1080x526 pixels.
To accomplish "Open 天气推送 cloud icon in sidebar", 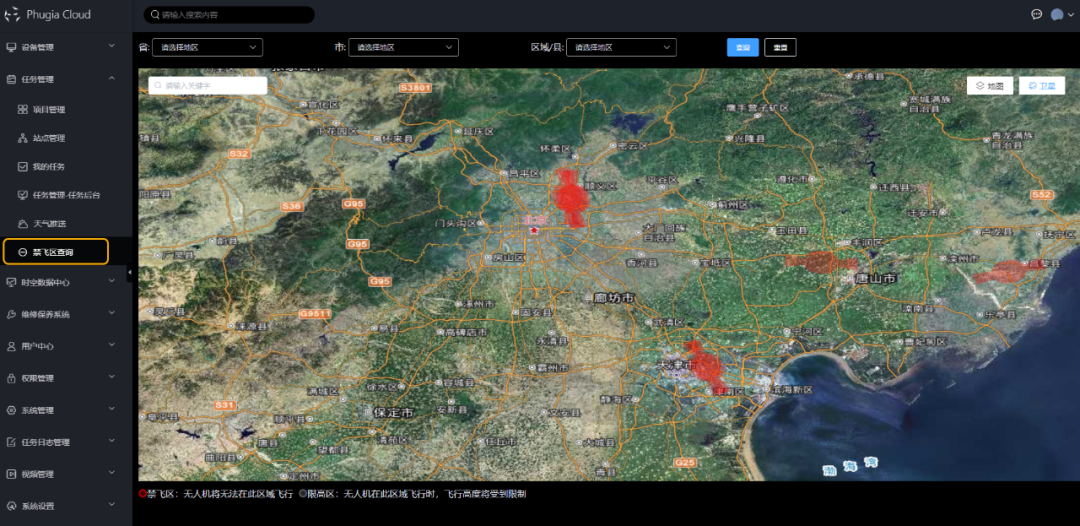I will pos(23,223).
